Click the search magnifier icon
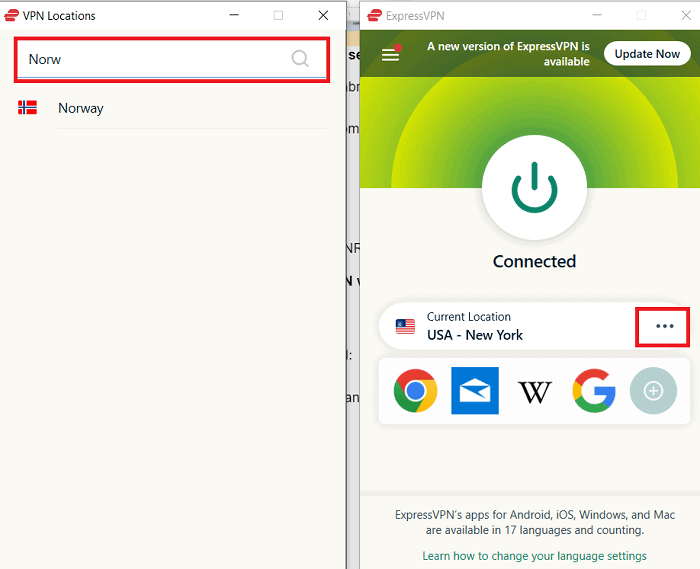Image resolution: width=700 pixels, height=569 pixels. (300, 59)
